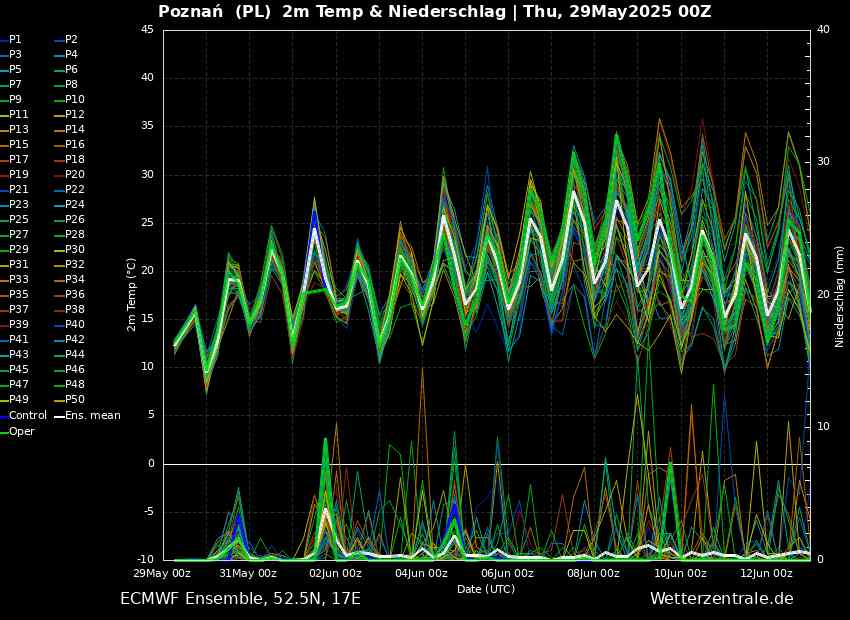The width and height of the screenshot is (850, 620).
Task: Click the "P30" legend entry
Action: tap(69, 249)
